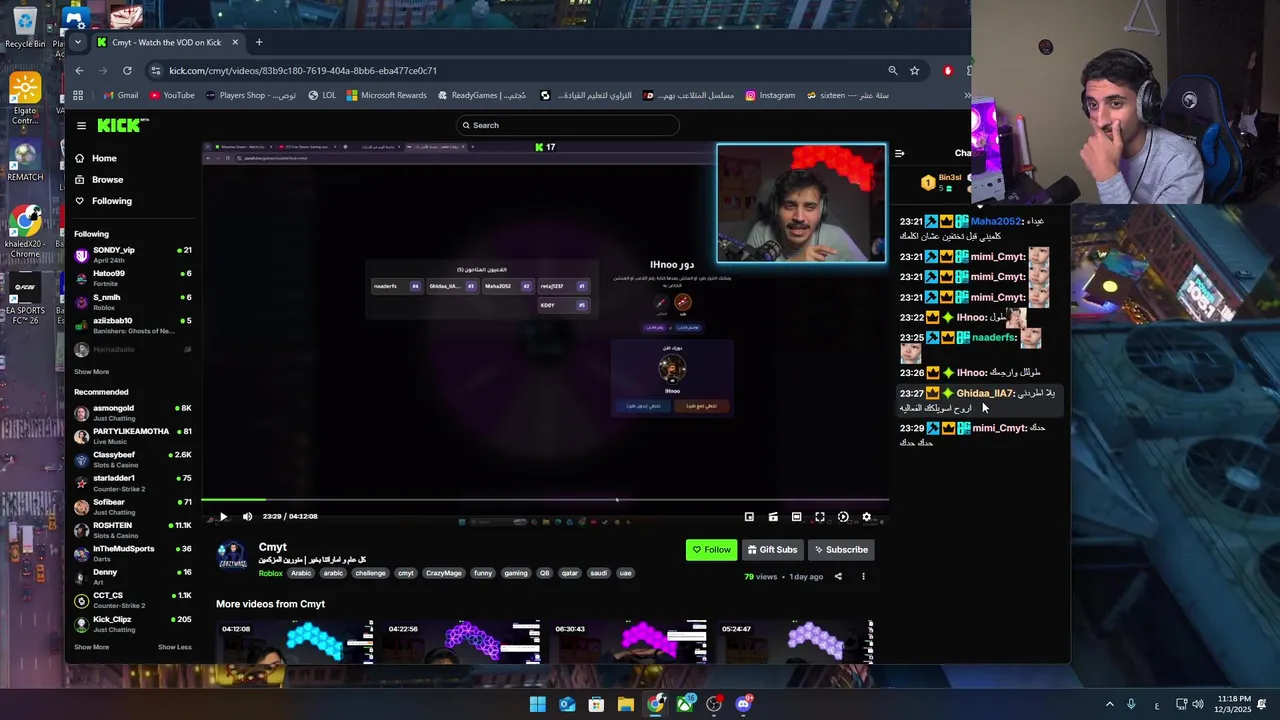This screenshot has width=1280, height=720.
Task: Show hidden system tray icons chevron
Action: point(1109,705)
